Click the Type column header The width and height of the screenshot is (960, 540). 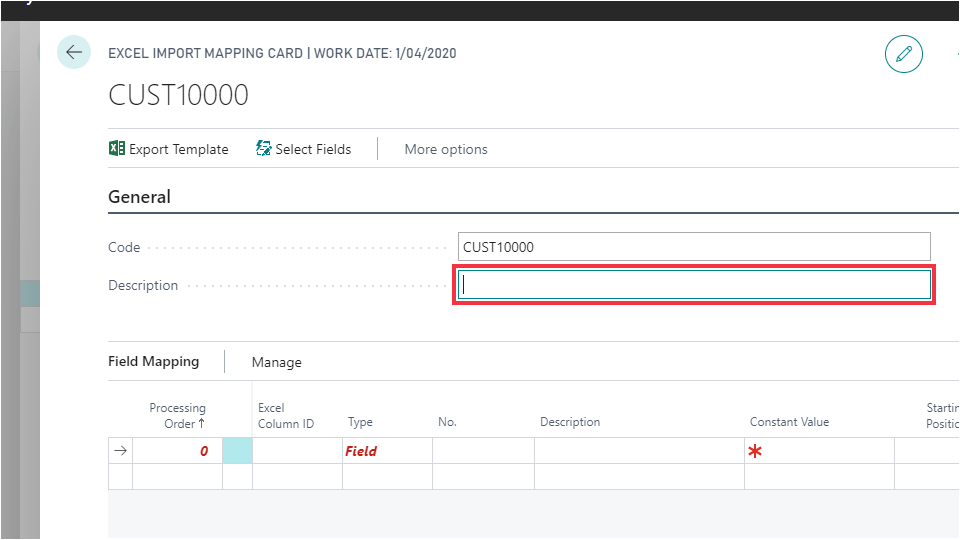(x=360, y=422)
